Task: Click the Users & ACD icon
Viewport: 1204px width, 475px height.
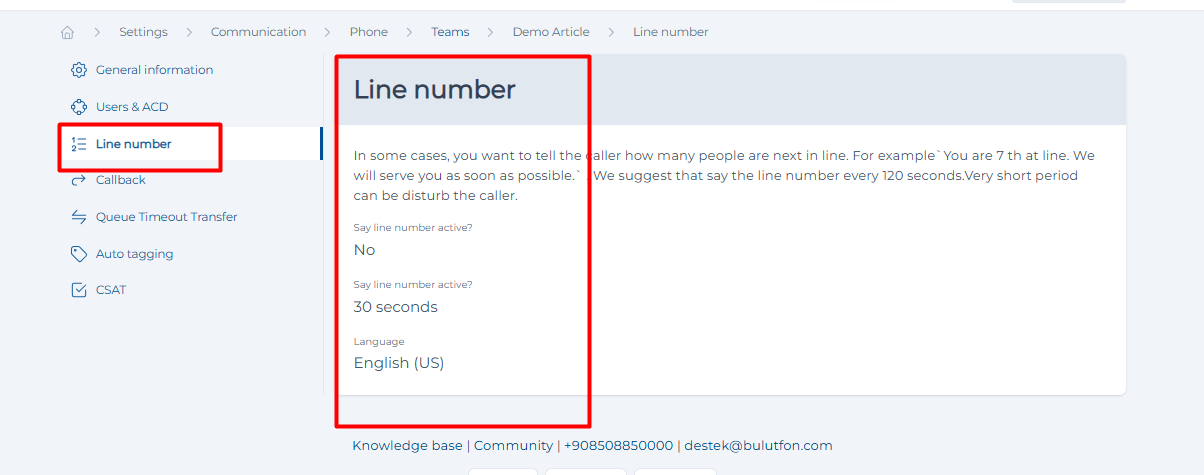Action: pos(79,107)
